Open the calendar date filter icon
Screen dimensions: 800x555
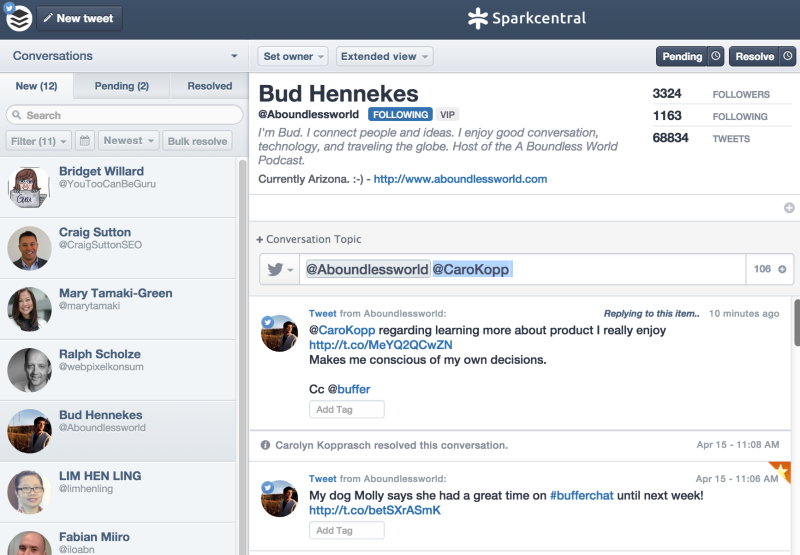coord(85,141)
